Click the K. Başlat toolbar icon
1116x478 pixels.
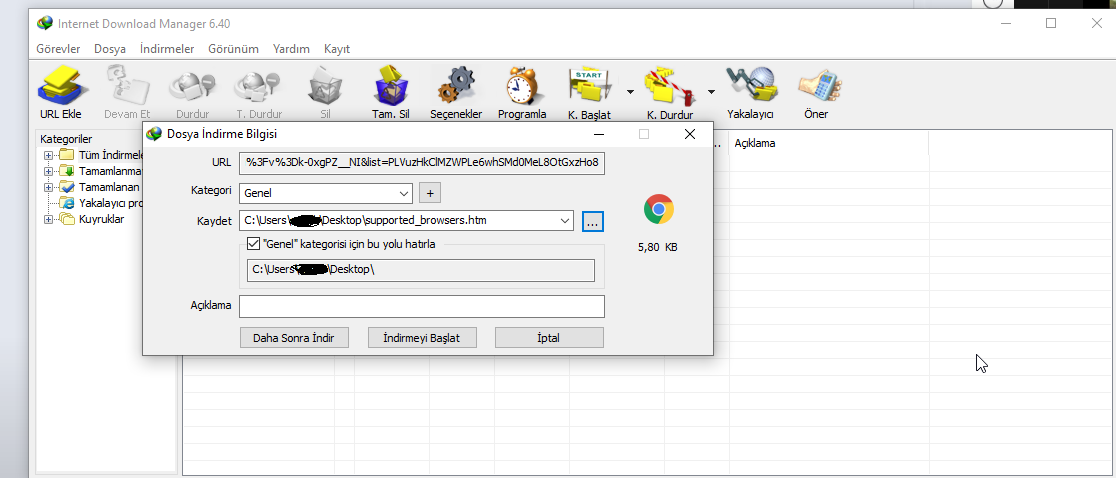point(589,85)
